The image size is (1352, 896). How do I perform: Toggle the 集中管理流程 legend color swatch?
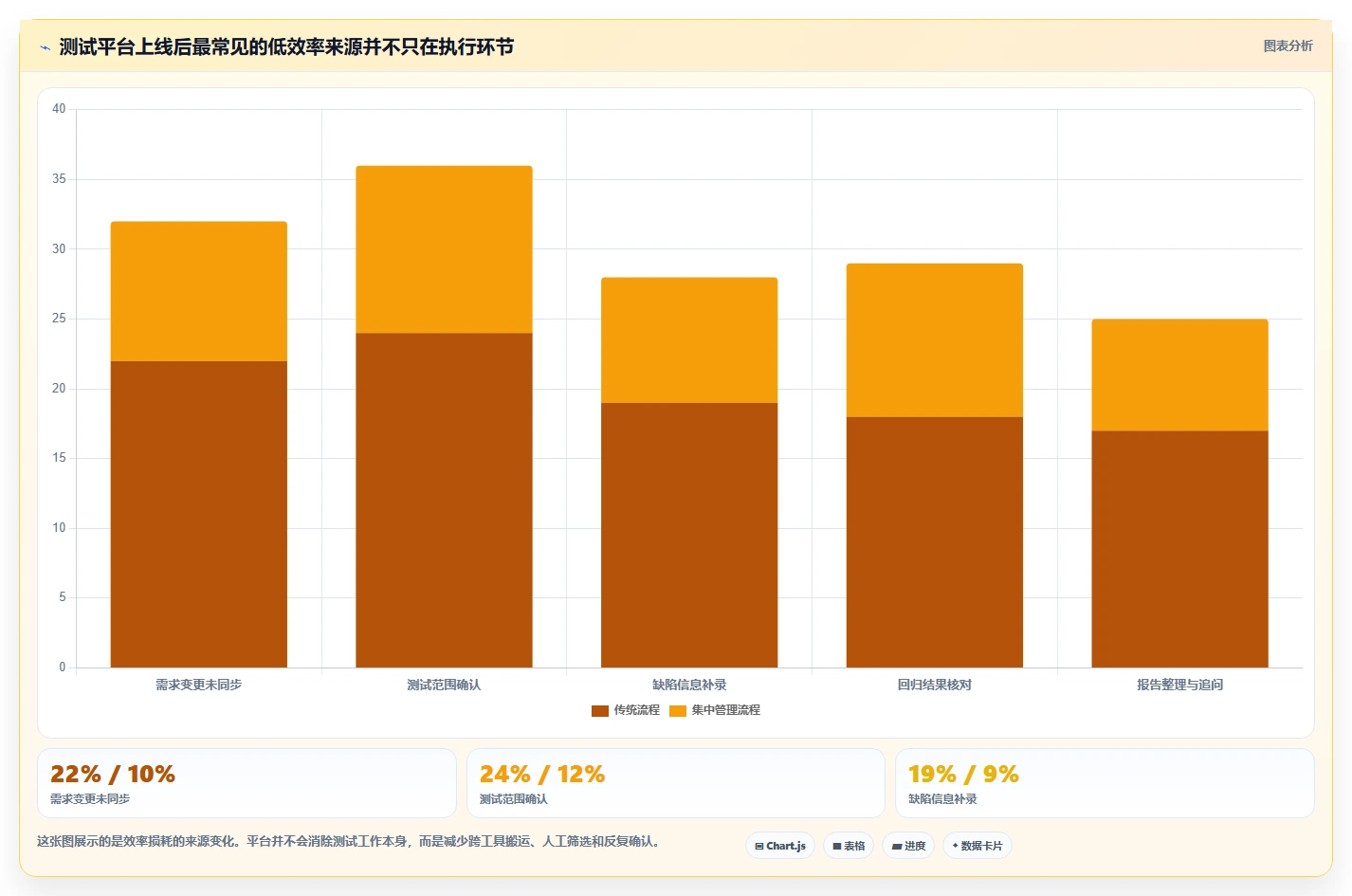coord(677,710)
